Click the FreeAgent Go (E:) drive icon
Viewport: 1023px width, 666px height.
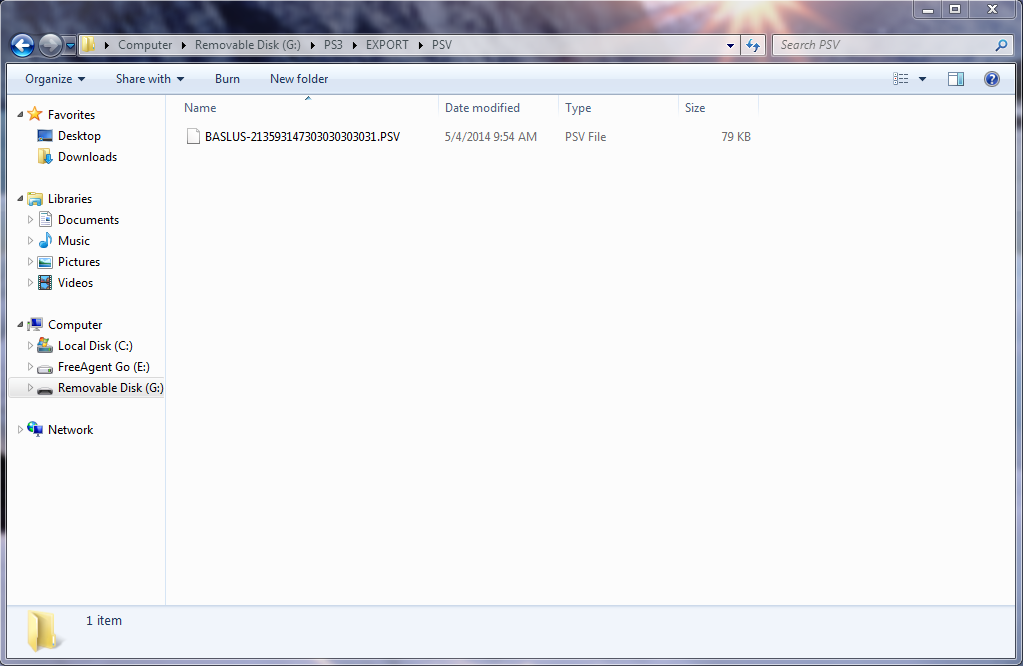[45, 368]
